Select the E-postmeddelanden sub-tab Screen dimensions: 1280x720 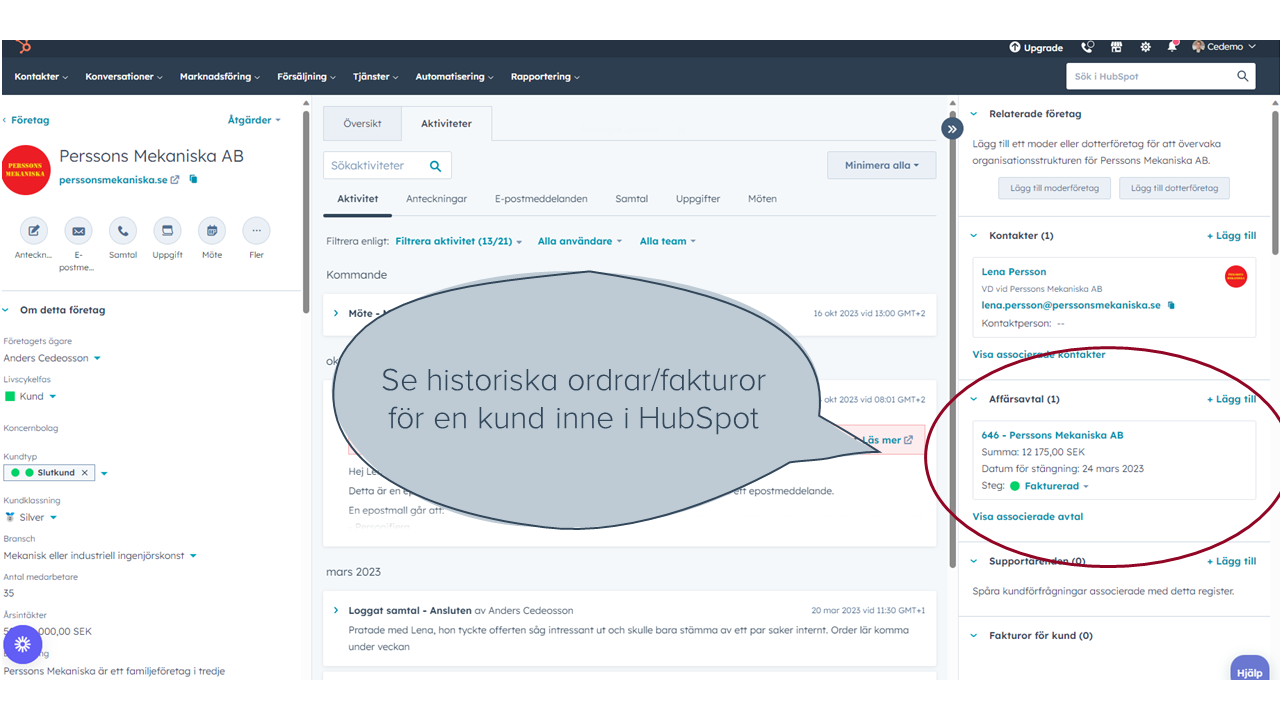(x=541, y=199)
